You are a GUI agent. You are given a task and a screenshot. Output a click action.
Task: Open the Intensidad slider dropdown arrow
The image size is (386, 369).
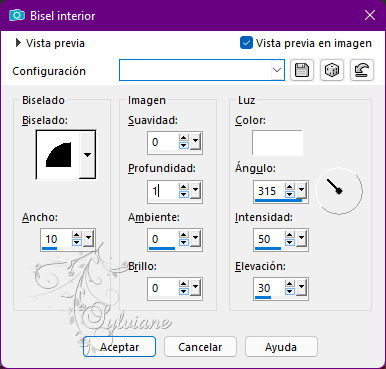pyautogui.click(x=301, y=238)
